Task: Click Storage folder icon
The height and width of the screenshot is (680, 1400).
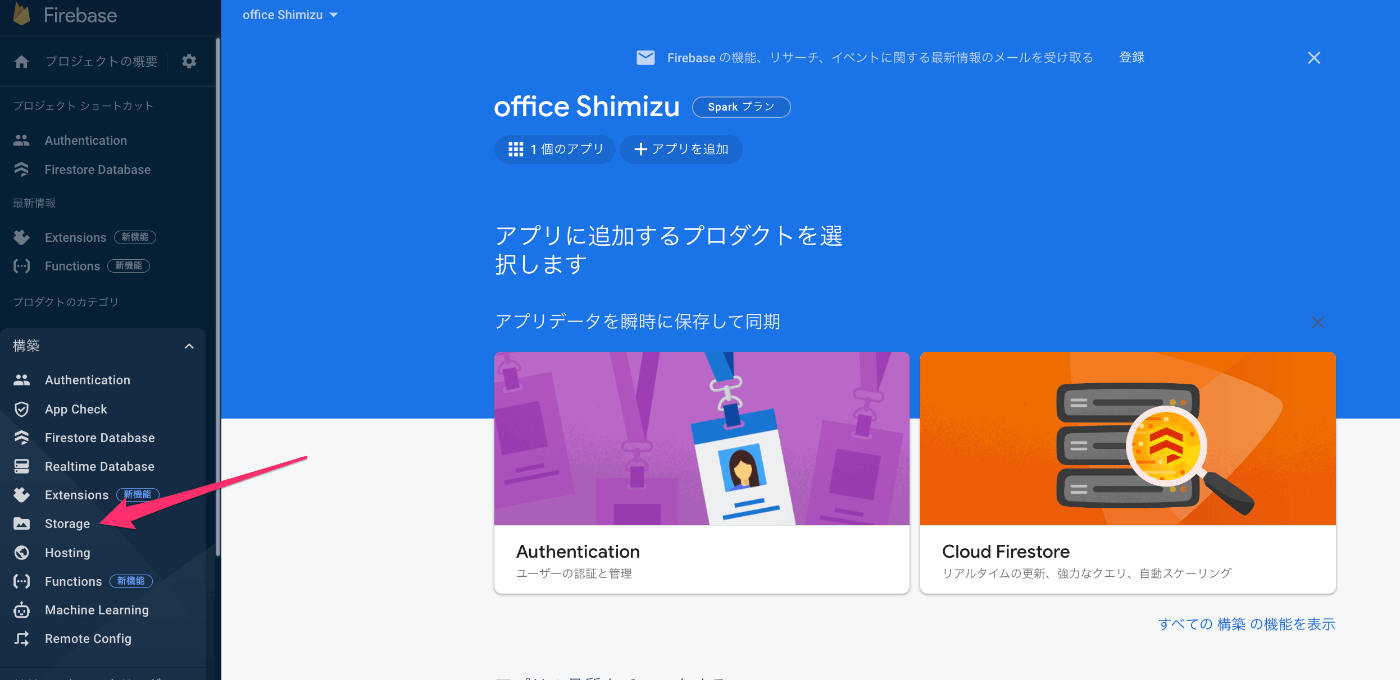Action: [x=22, y=524]
